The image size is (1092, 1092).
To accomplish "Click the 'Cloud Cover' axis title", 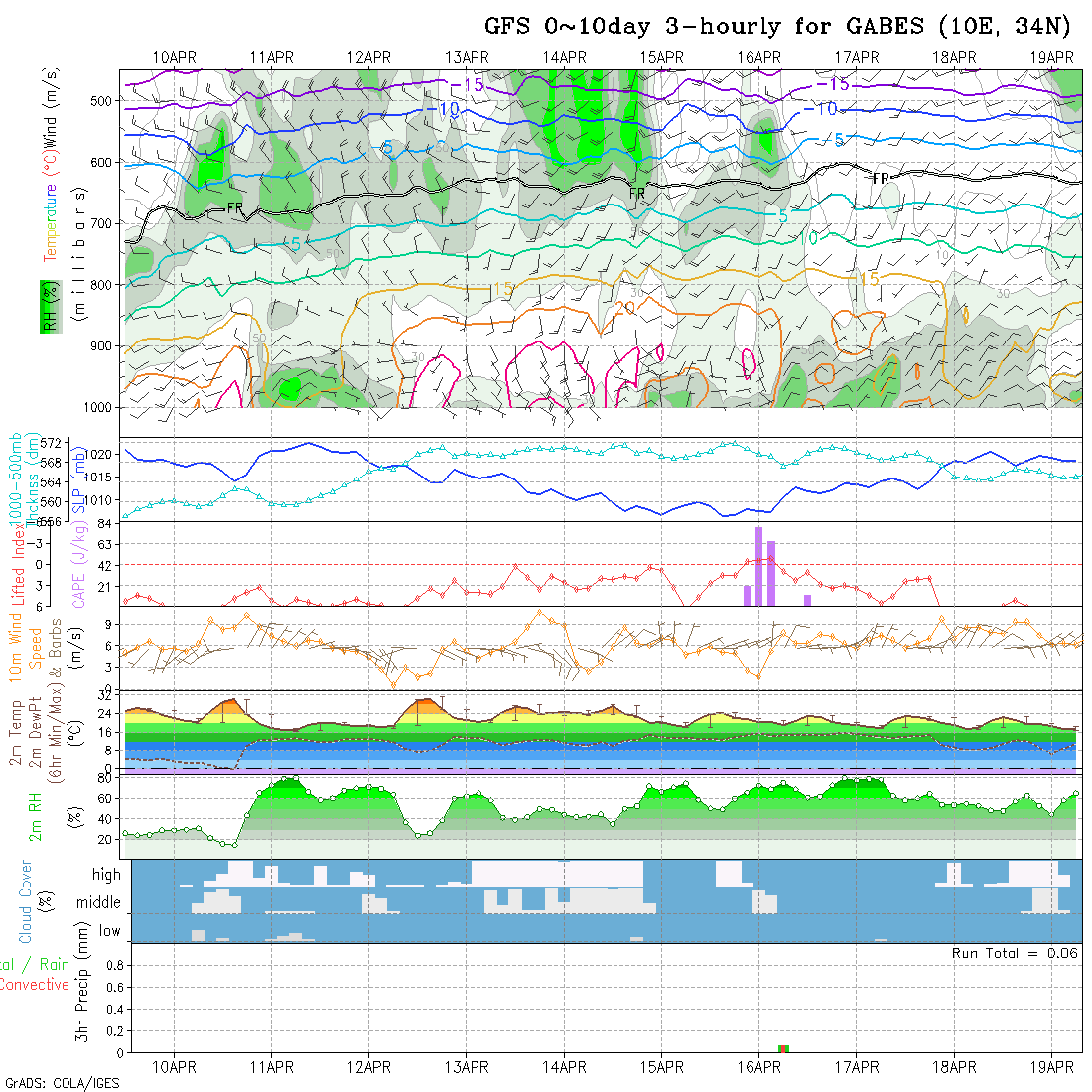I will [x=26, y=901].
